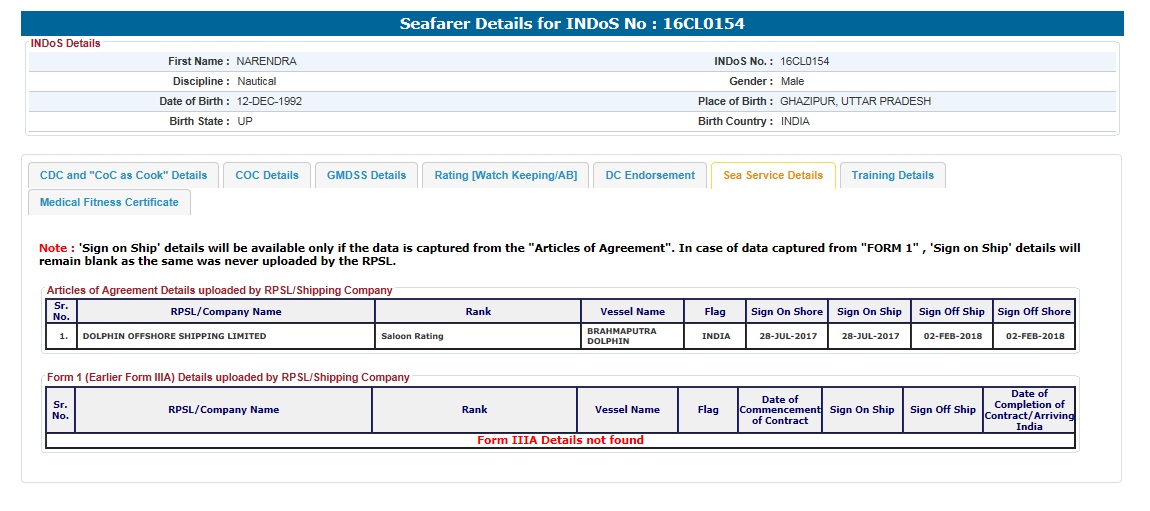This screenshot has width=1150, height=511.
Task: Click the INDoS No. value 16CL0154
Action: tap(804, 61)
